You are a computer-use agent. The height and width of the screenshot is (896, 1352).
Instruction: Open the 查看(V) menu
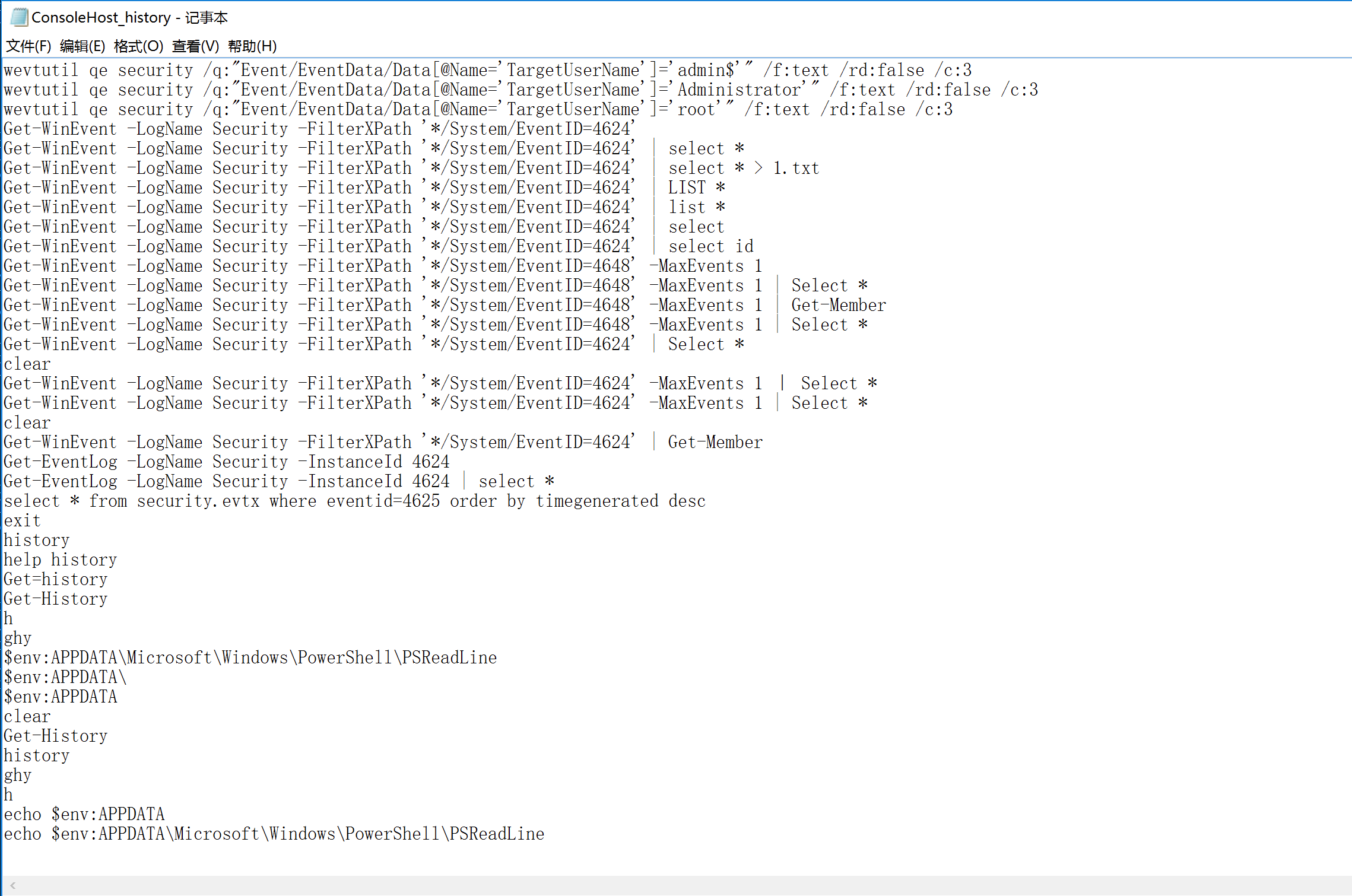click(x=195, y=46)
